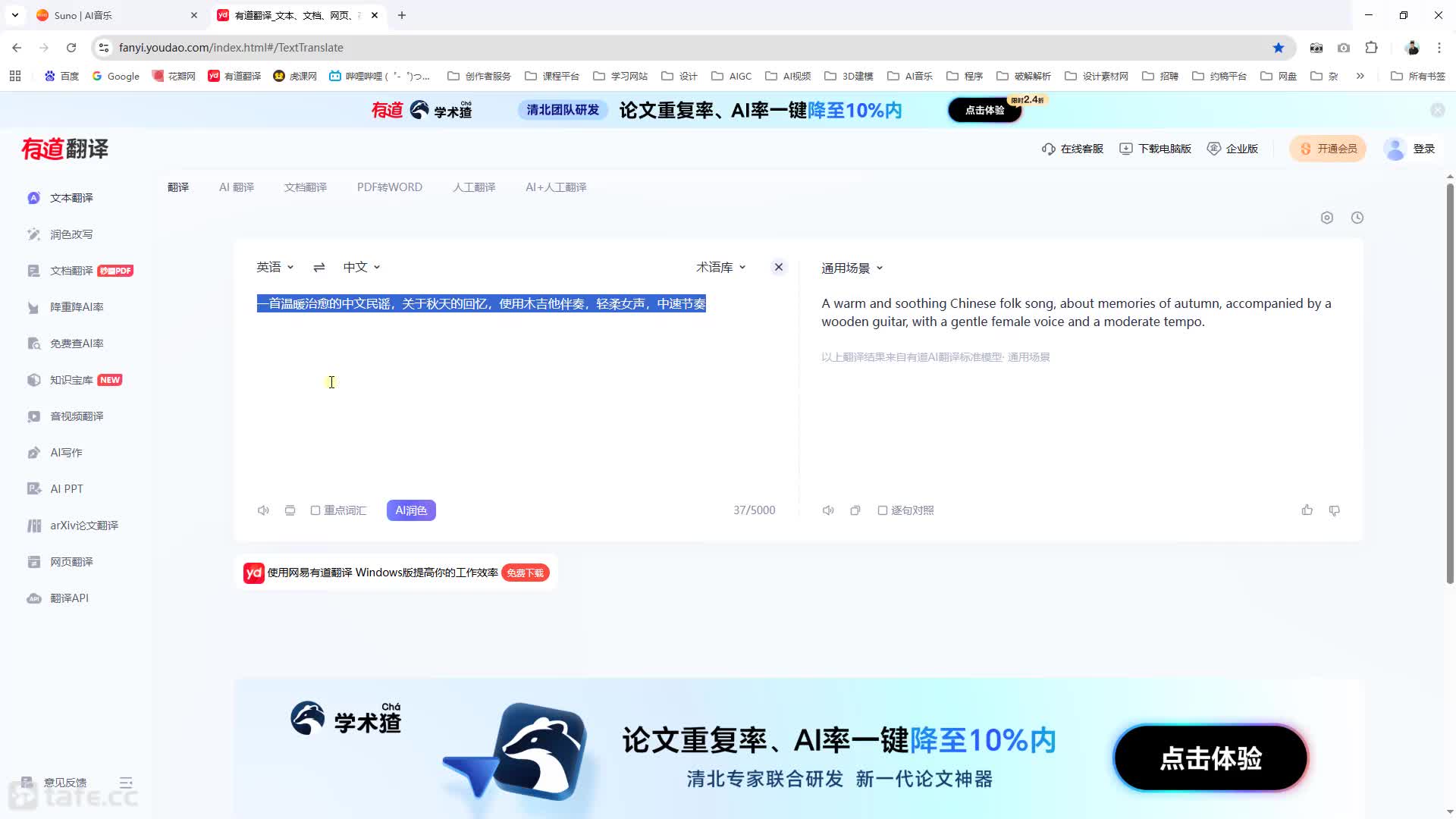The width and height of the screenshot is (1456, 819).
Task: Play translated text audio speaker icon
Action: coord(828,510)
